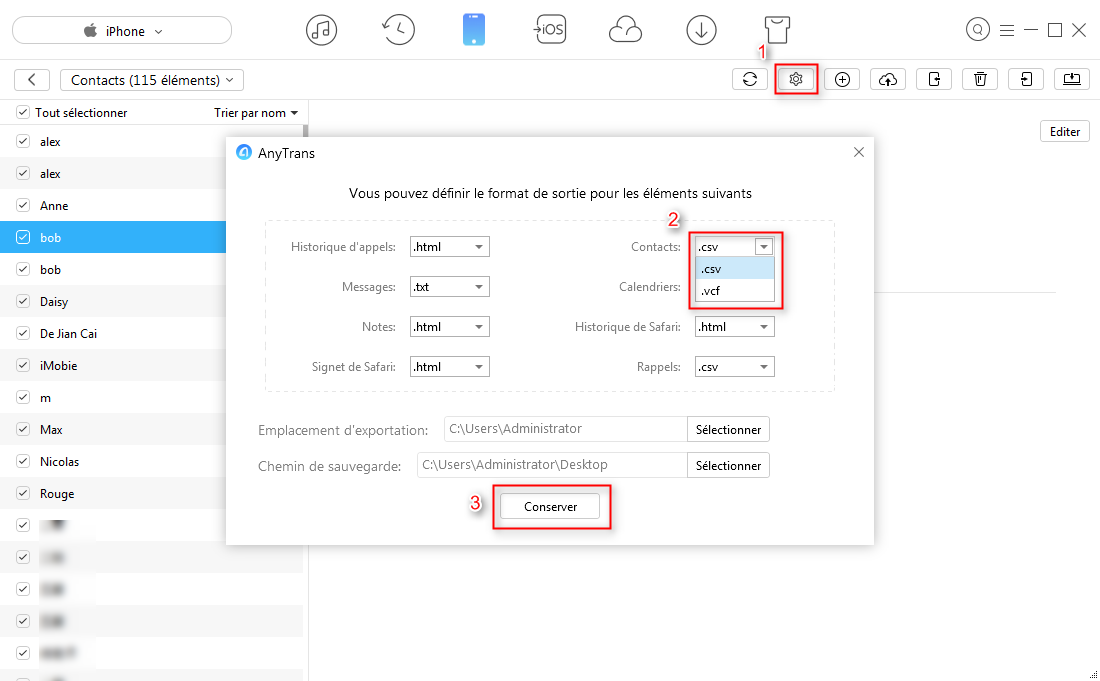Image resolution: width=1100 pixels, height=681 pixels.
Task: Open the backup history clock icon
Action: click(398, 30)
